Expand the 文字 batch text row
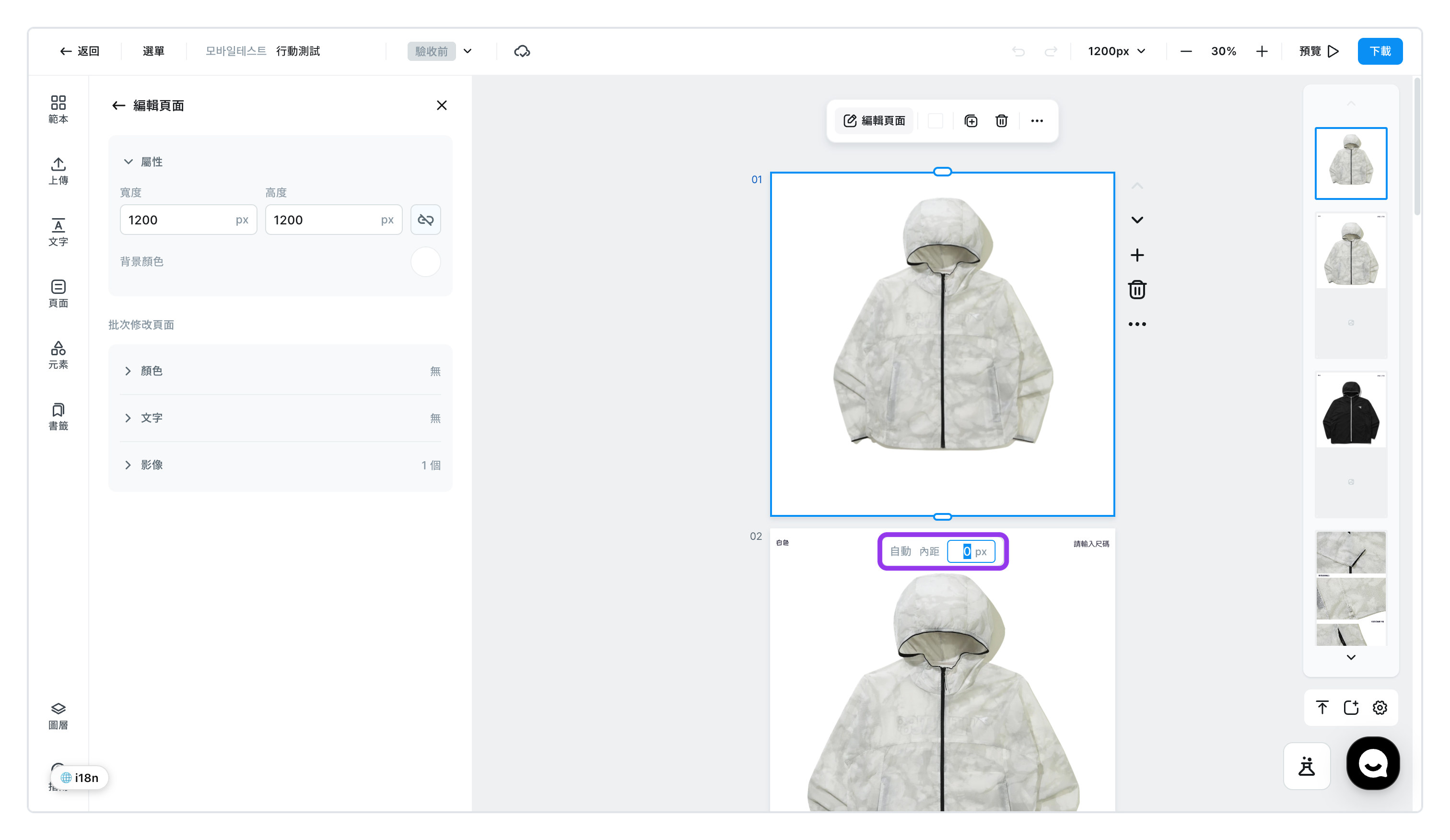Screen dimensions: 1450x840 click(280, 418)
